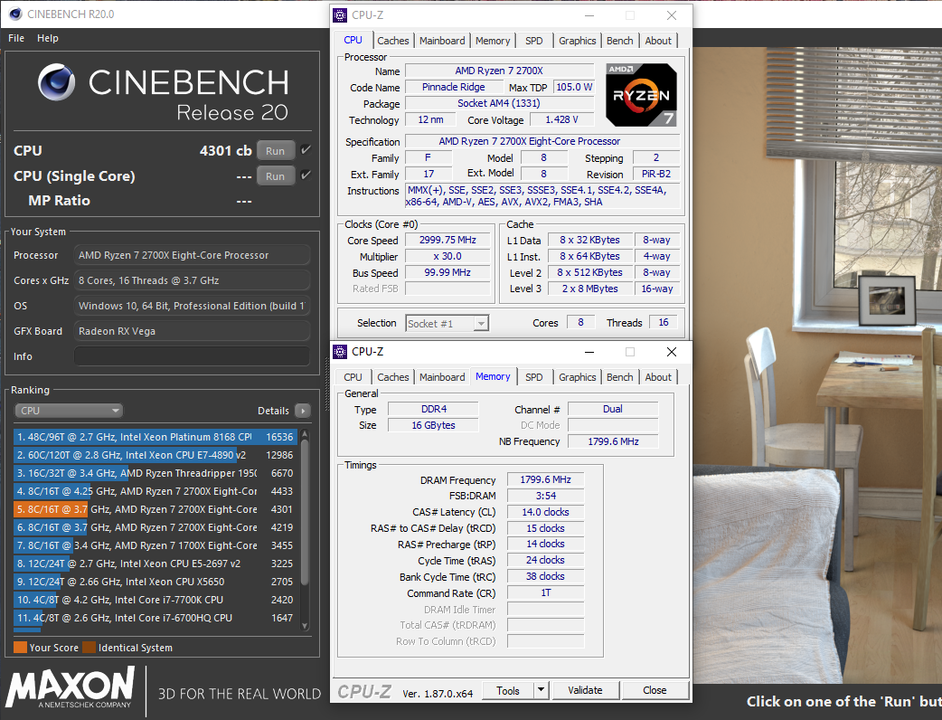Open Graphics tab in lower CPU-Z window
Image resolution: width=942 pixels, height=720 pixels.
577,377
